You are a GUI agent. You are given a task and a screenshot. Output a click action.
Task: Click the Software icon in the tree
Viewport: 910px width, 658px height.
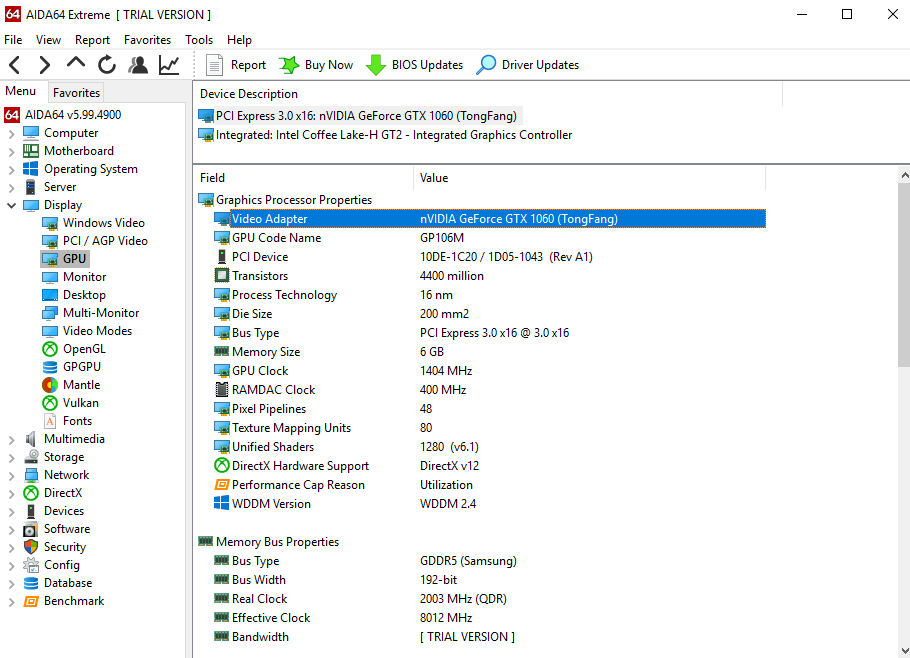[31, 529]
